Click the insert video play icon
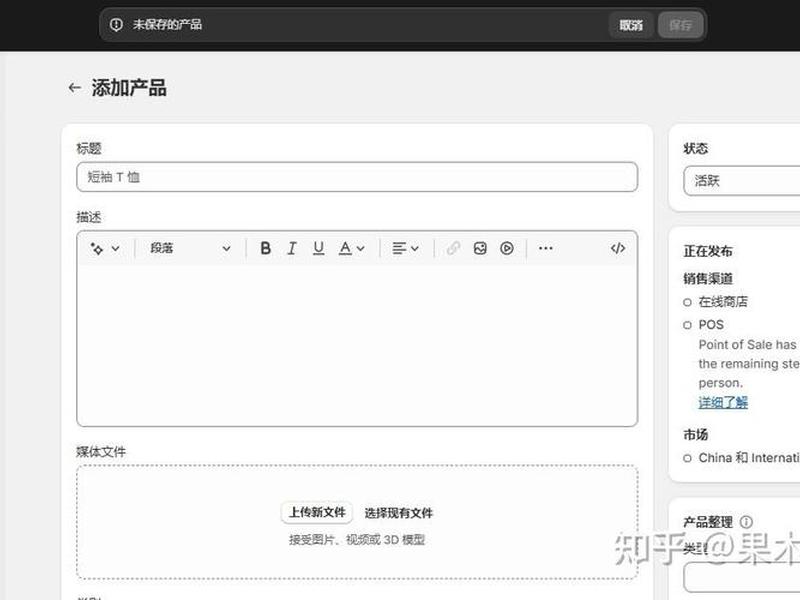The height and width of the screenshot is (600, 800). [507, 248]
